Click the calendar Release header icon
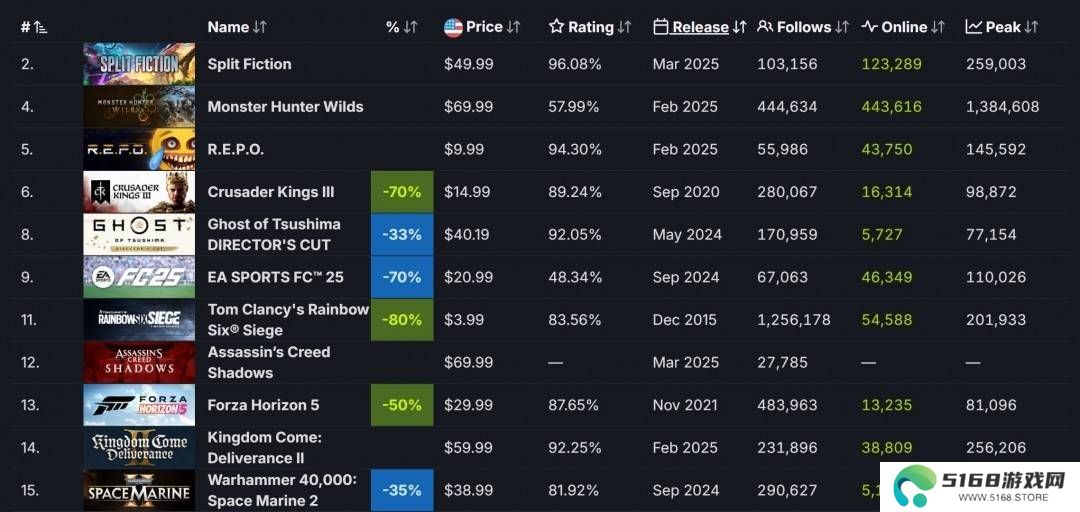Screen dimensions: 1080x512 coord(661,27)
